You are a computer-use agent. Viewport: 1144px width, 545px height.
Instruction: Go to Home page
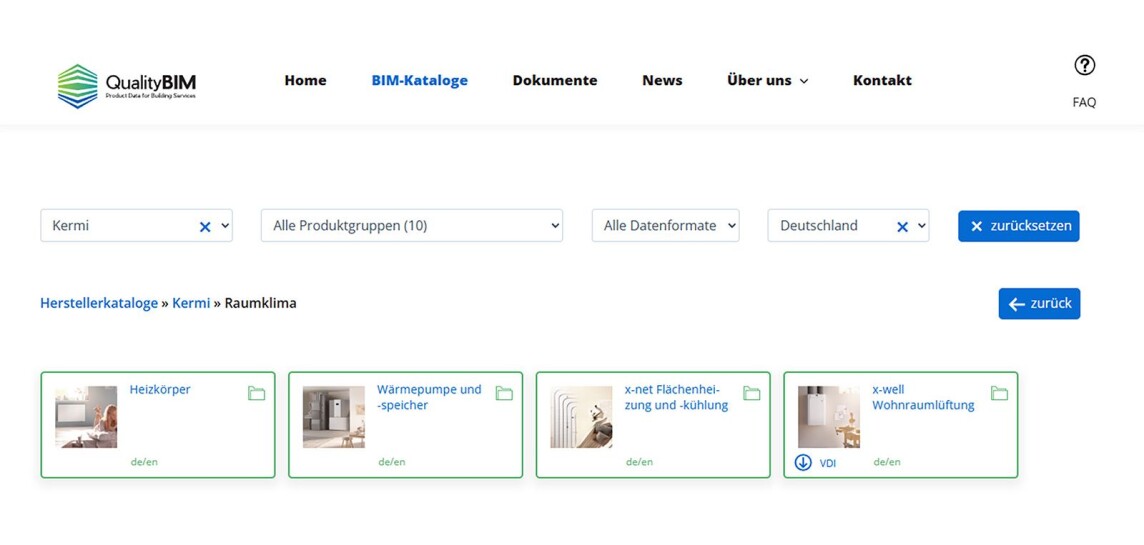tap(306, 80)
